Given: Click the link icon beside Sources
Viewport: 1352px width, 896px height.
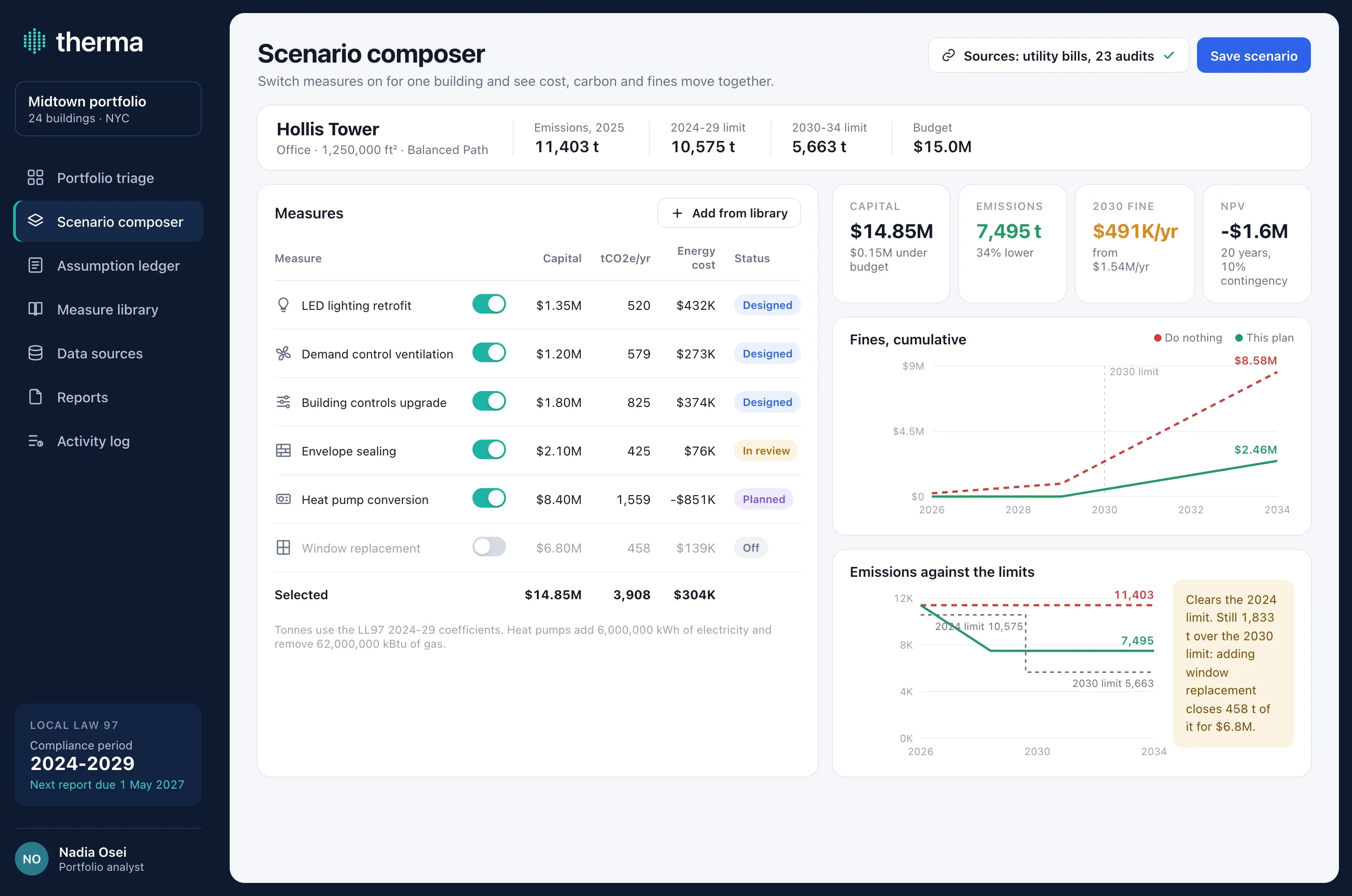Looking at the screenshot, I should pyautogui.click(x=948, y=56).
